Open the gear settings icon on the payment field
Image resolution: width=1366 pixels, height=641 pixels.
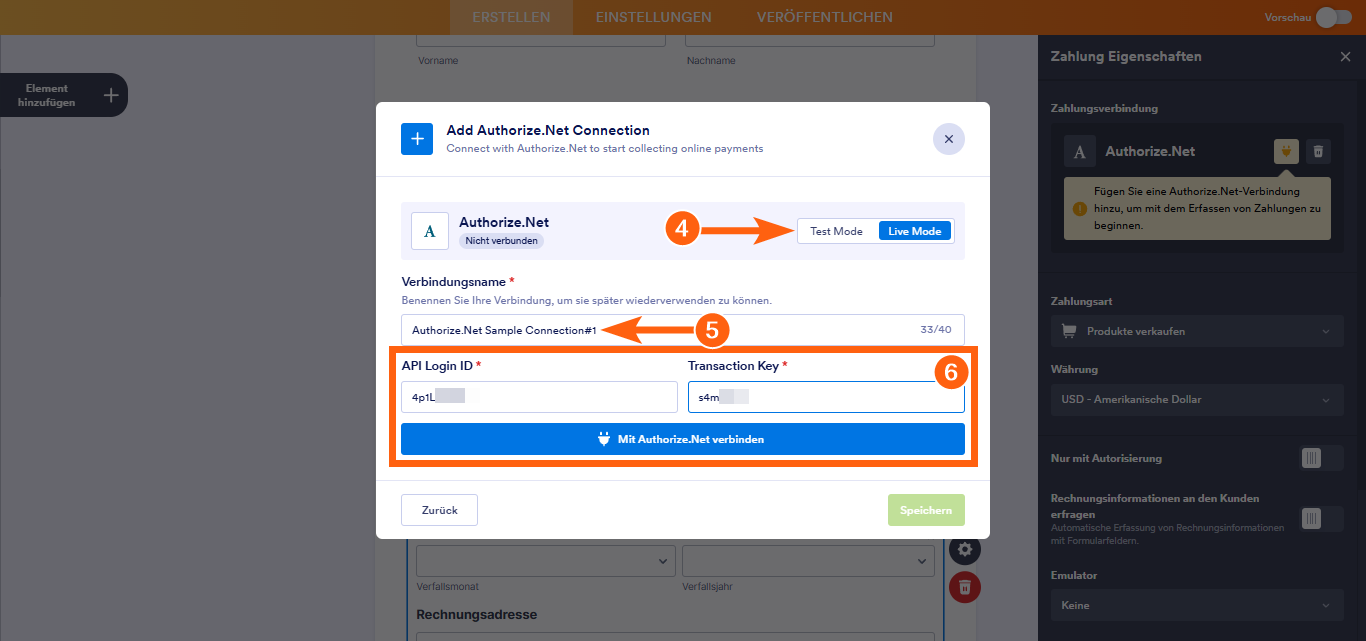pyautogui.click(x=964, y=549)
